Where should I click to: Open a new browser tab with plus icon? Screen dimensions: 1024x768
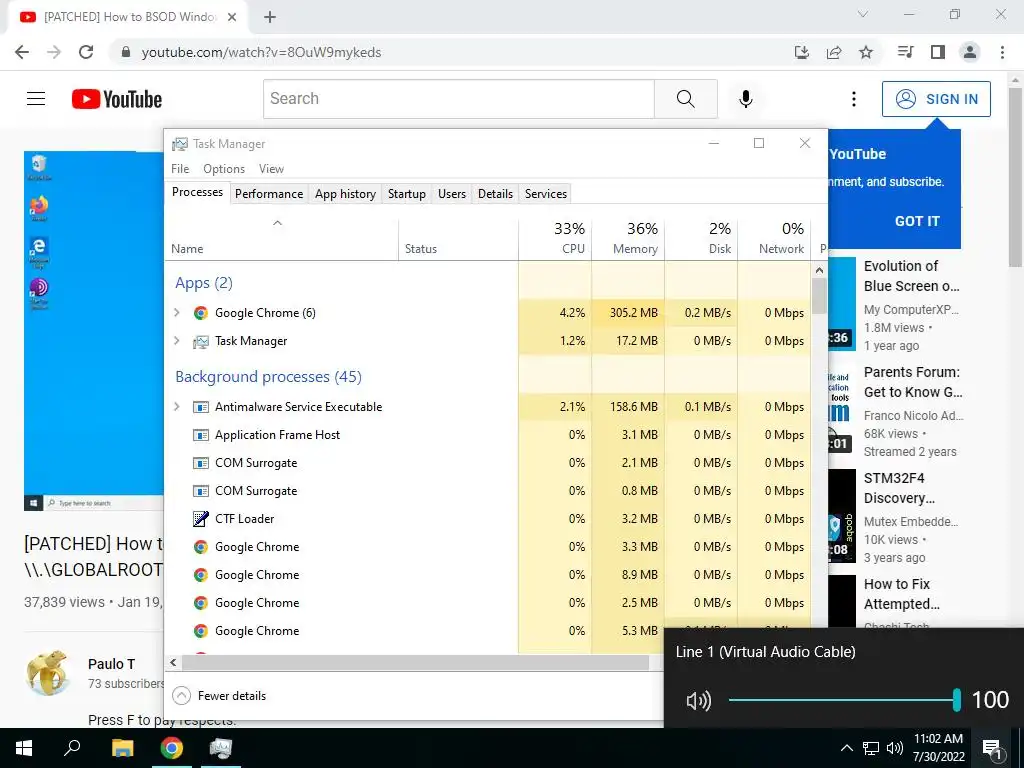(x=270, y=17)
